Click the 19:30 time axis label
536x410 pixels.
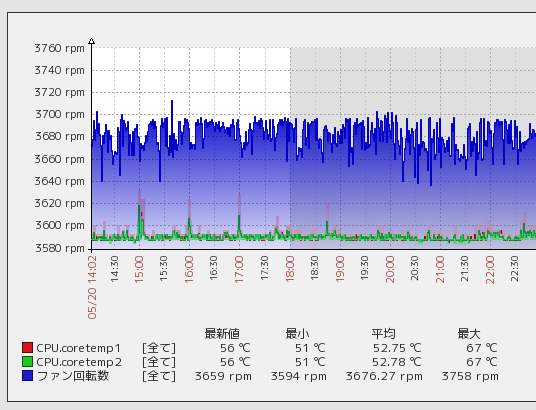click(365, 269)
